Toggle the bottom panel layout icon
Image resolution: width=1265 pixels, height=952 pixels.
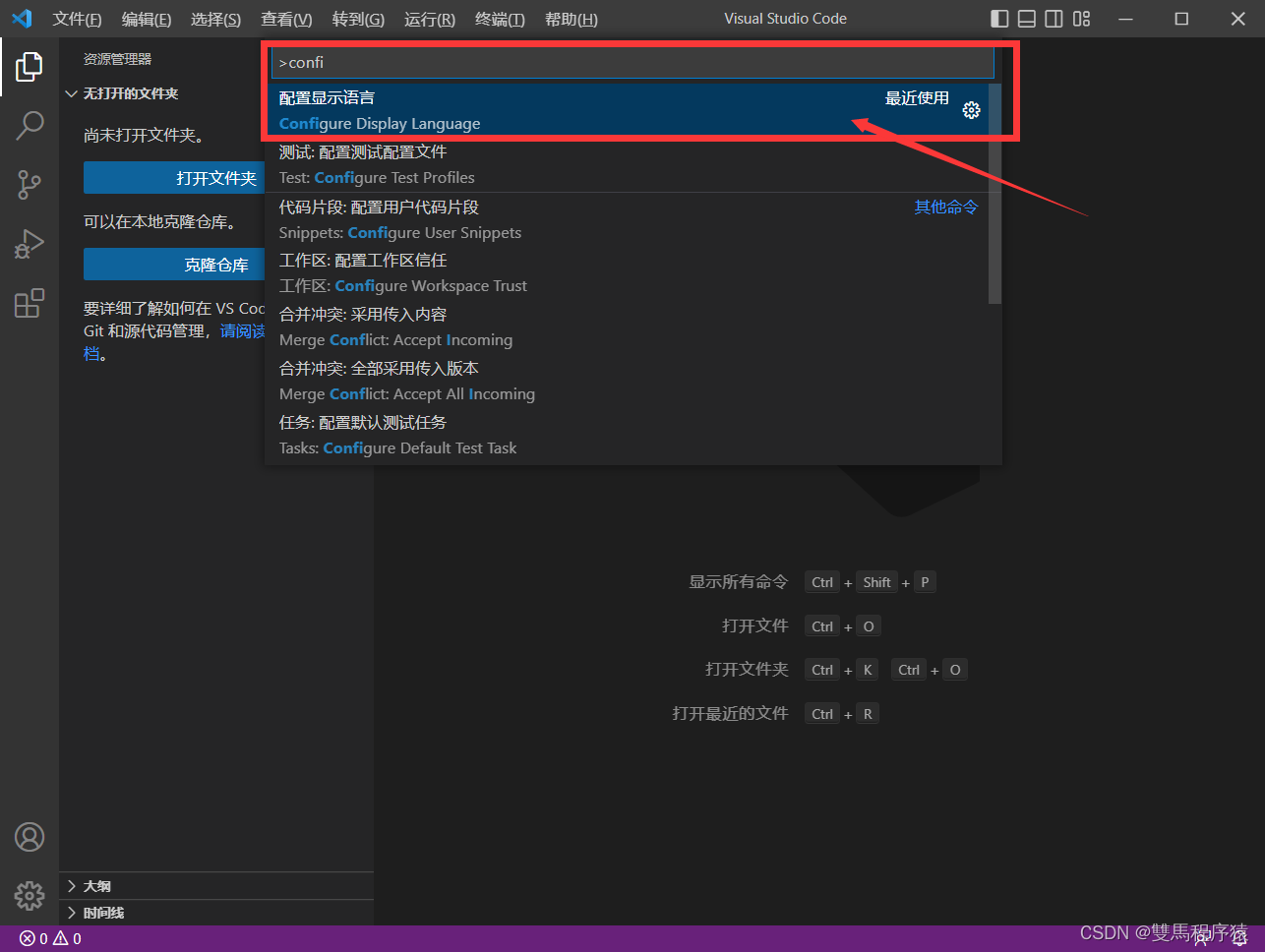coord(1027,19)
